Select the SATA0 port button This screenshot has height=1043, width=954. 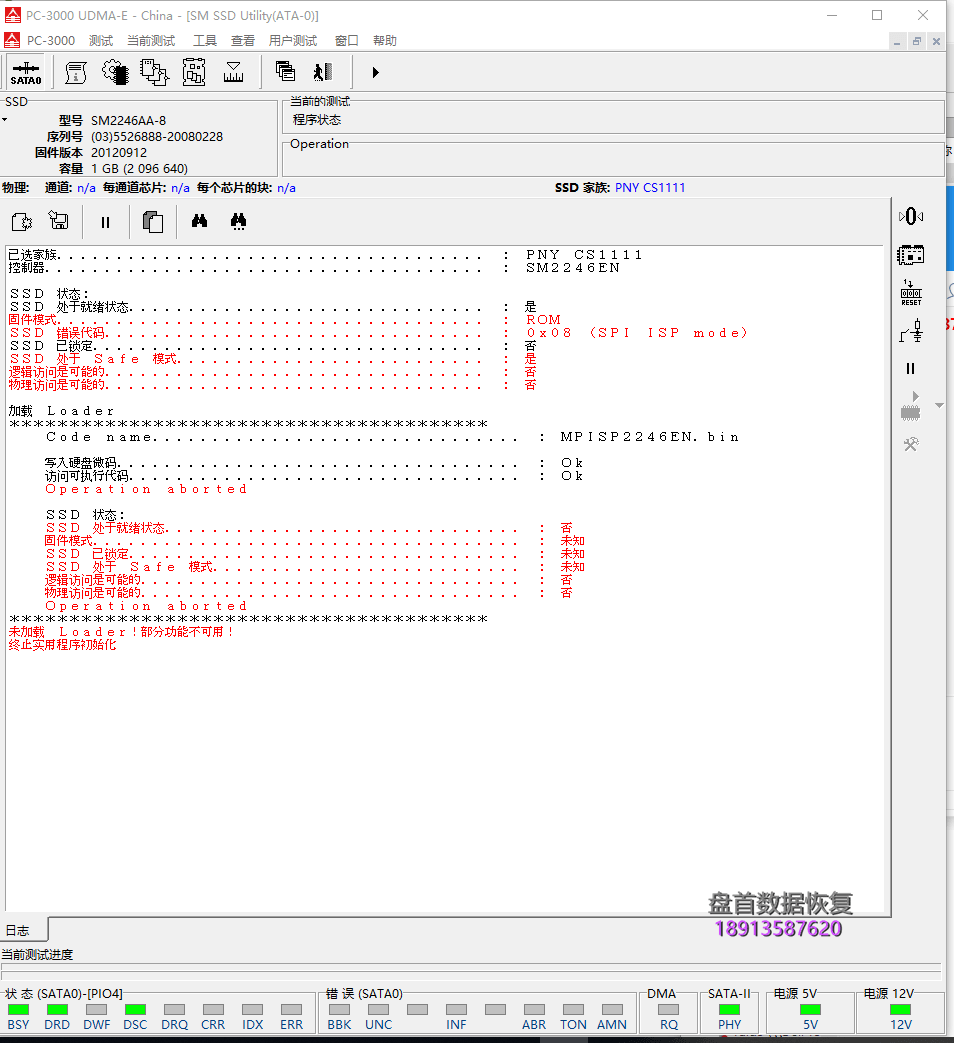(x=26, y=73)
